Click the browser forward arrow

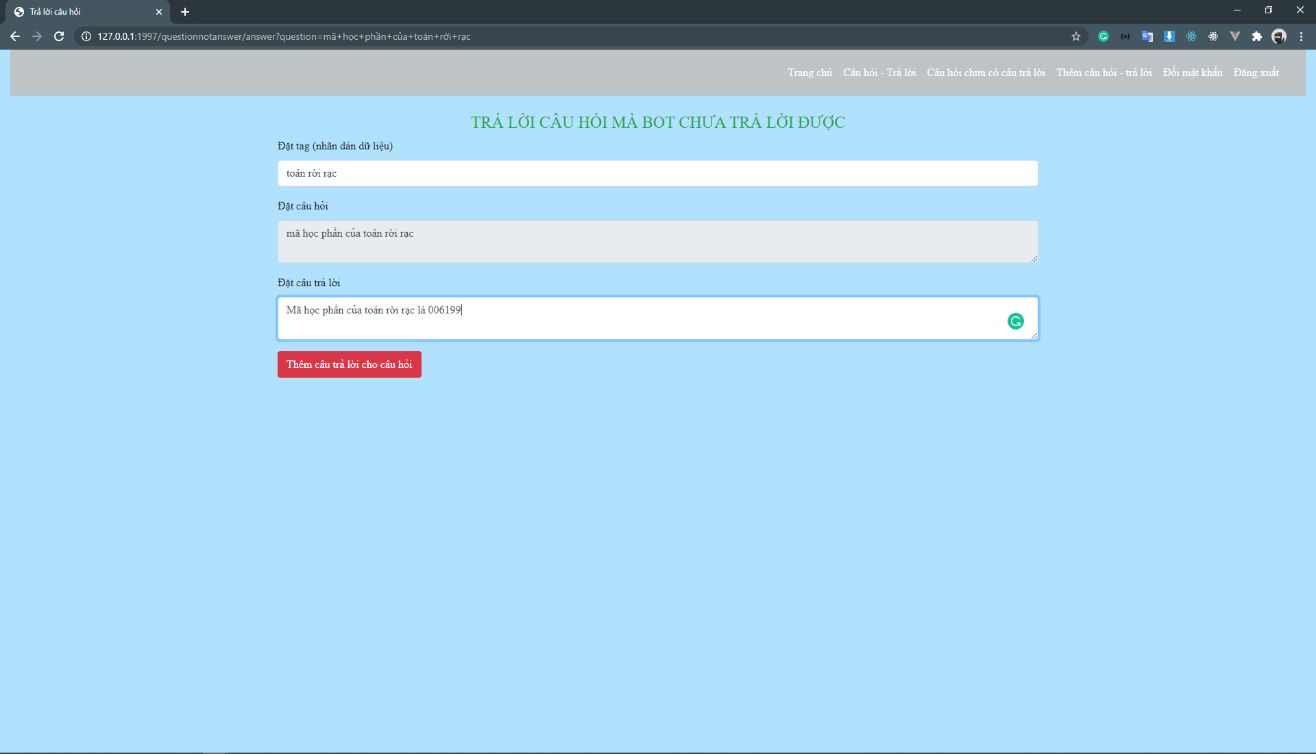[x=37, y=36]
